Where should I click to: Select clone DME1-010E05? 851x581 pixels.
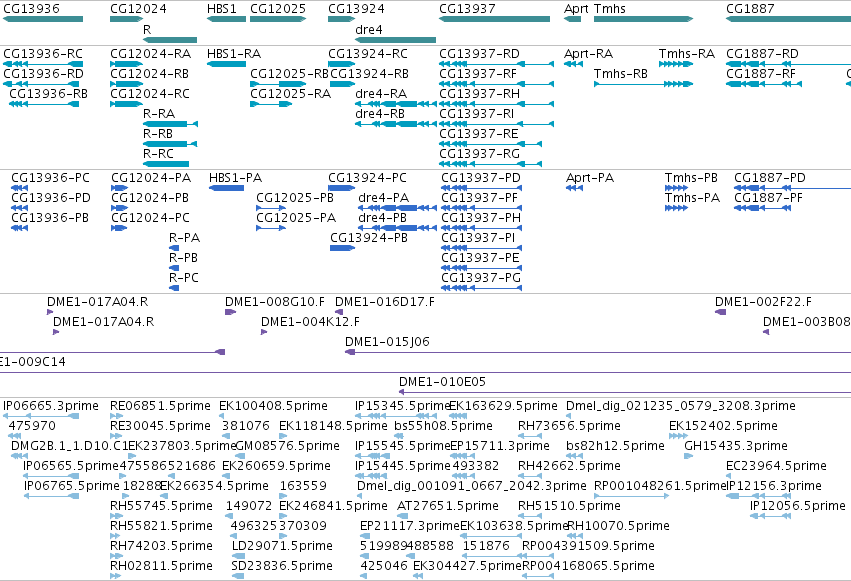tap(625, 392)
